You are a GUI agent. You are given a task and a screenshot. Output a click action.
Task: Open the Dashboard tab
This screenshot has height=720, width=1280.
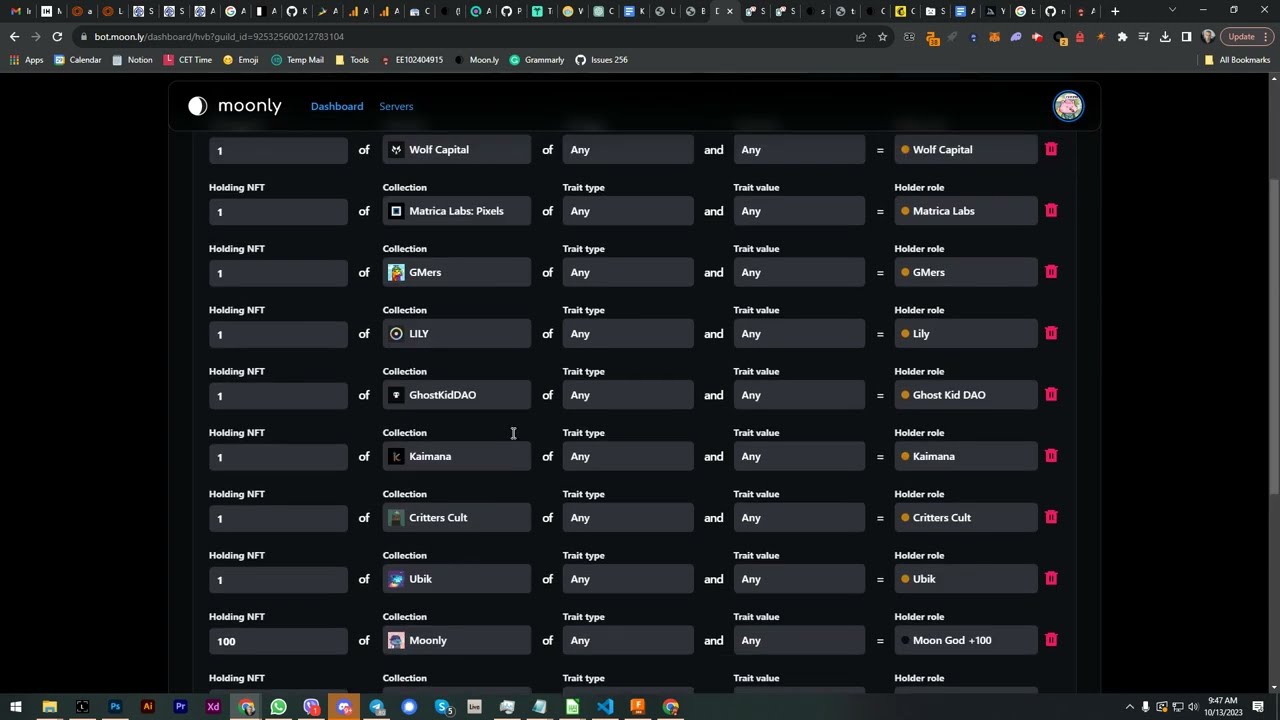click(x=337, y=106)
